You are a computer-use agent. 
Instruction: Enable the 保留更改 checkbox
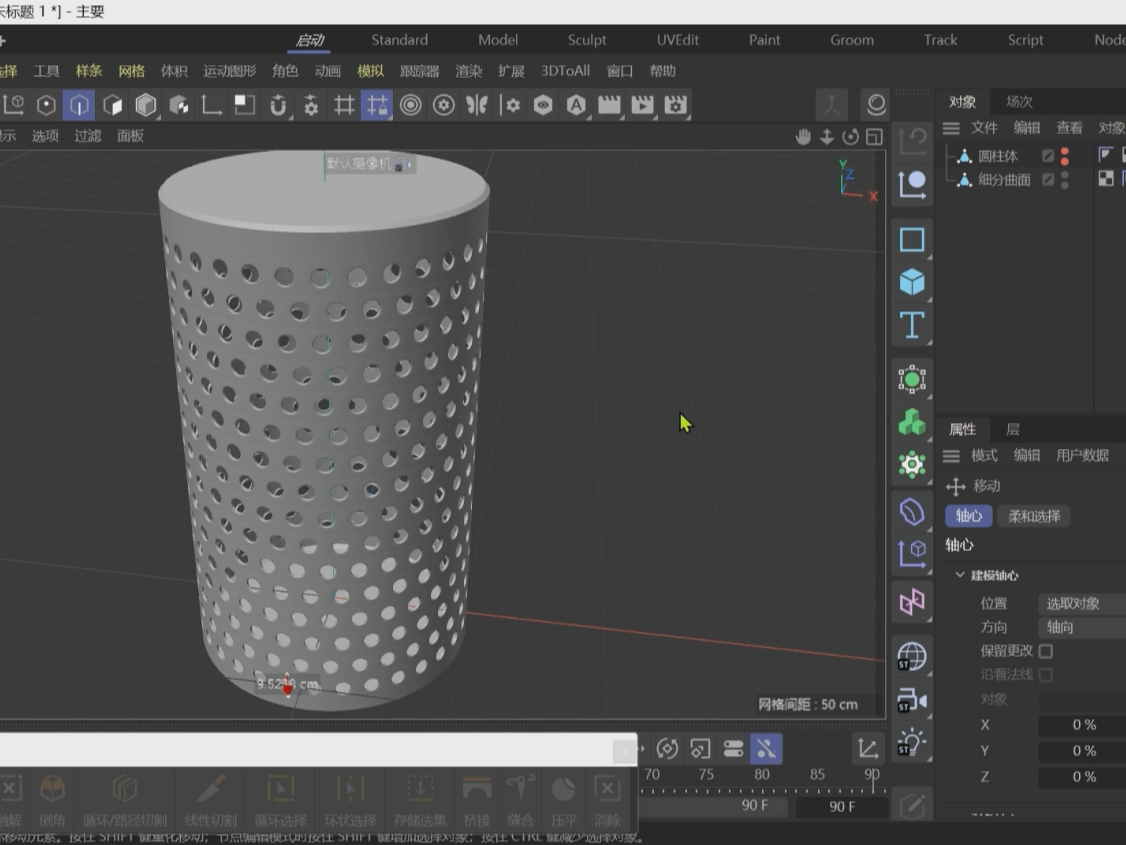1045,651
